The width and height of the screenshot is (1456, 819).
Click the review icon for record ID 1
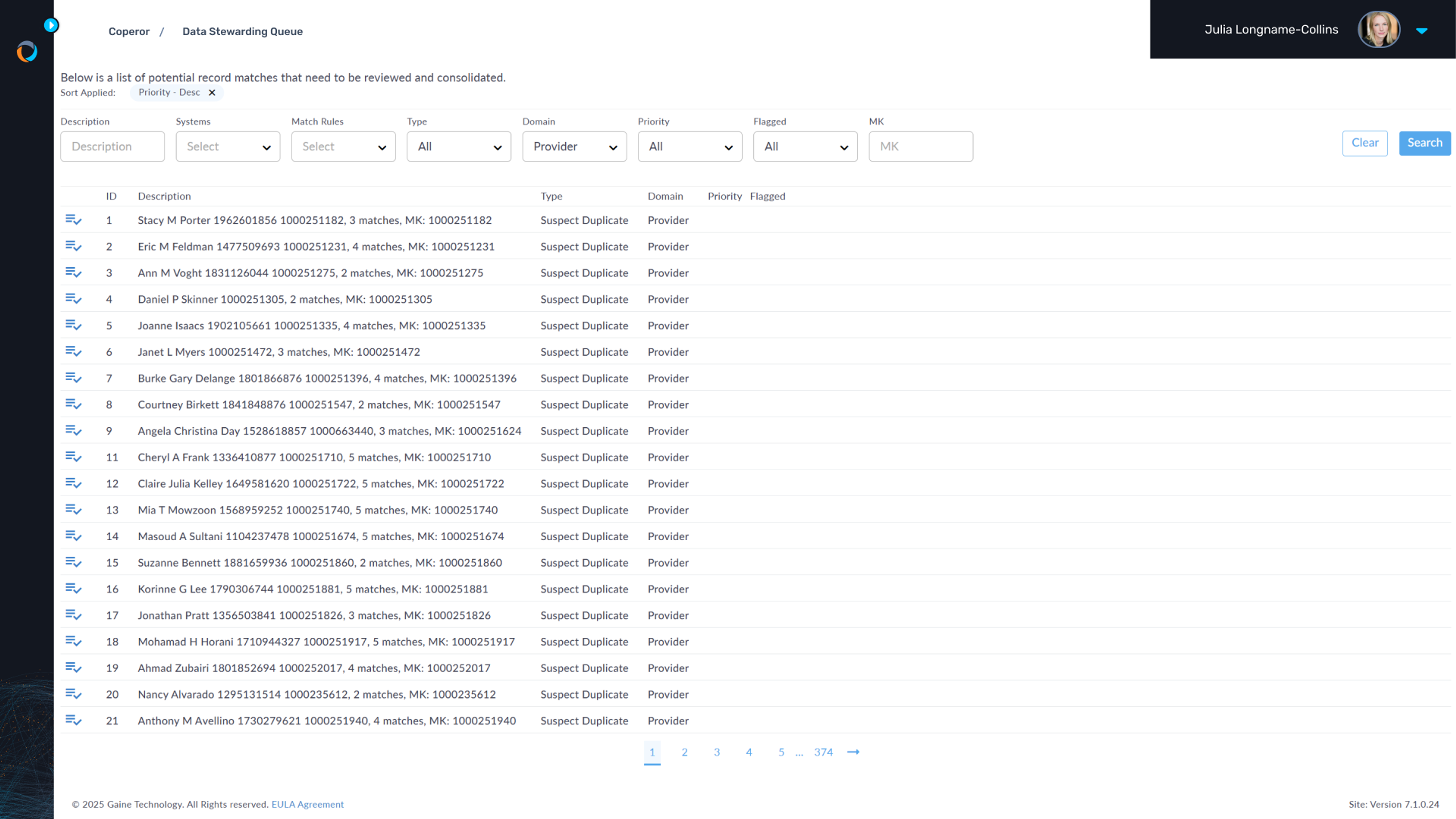(73, 219)
